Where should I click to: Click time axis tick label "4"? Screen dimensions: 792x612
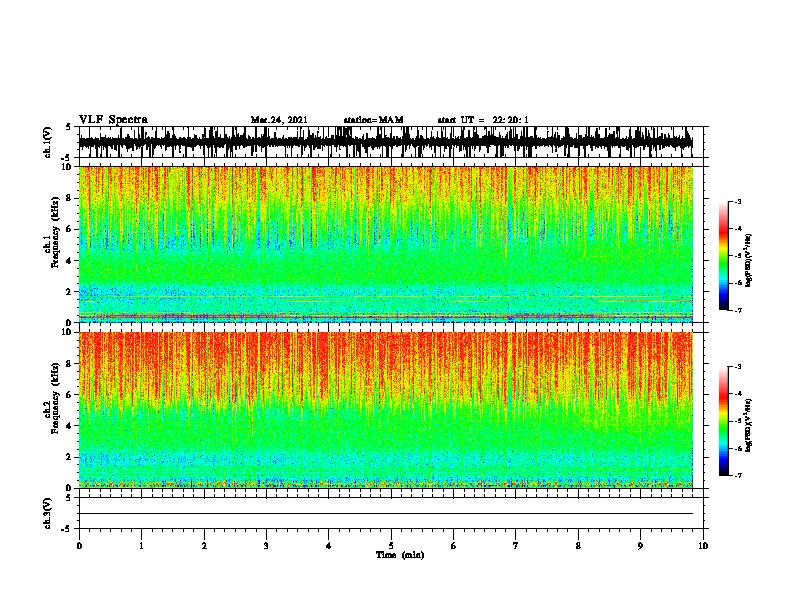pos(329,546)
